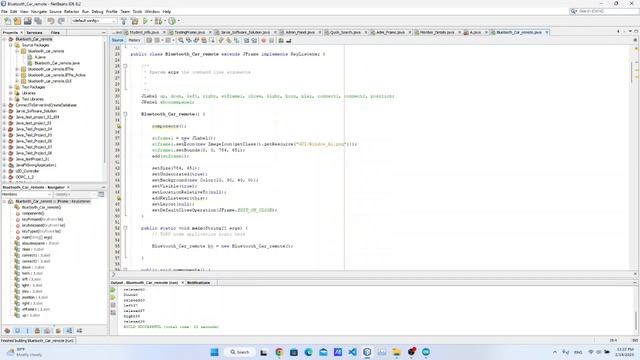Click the taskbar Search button
The image size is (640, 360).
click(x=240, y=352)
